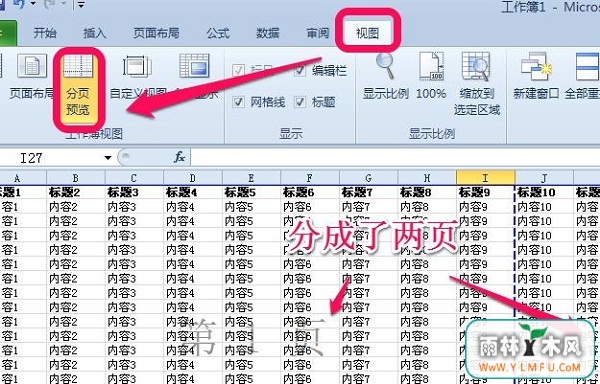
Task: Click cell 标题4
Action: (x=192, y=192)
